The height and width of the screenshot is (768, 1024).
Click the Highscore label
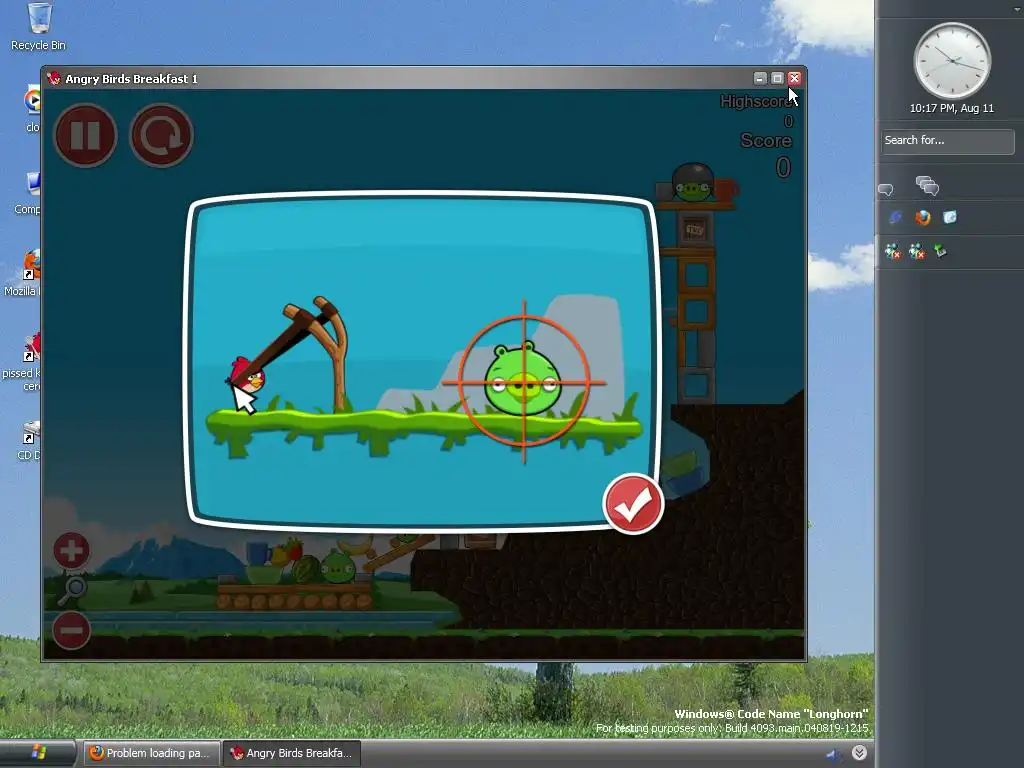[756, 102]
